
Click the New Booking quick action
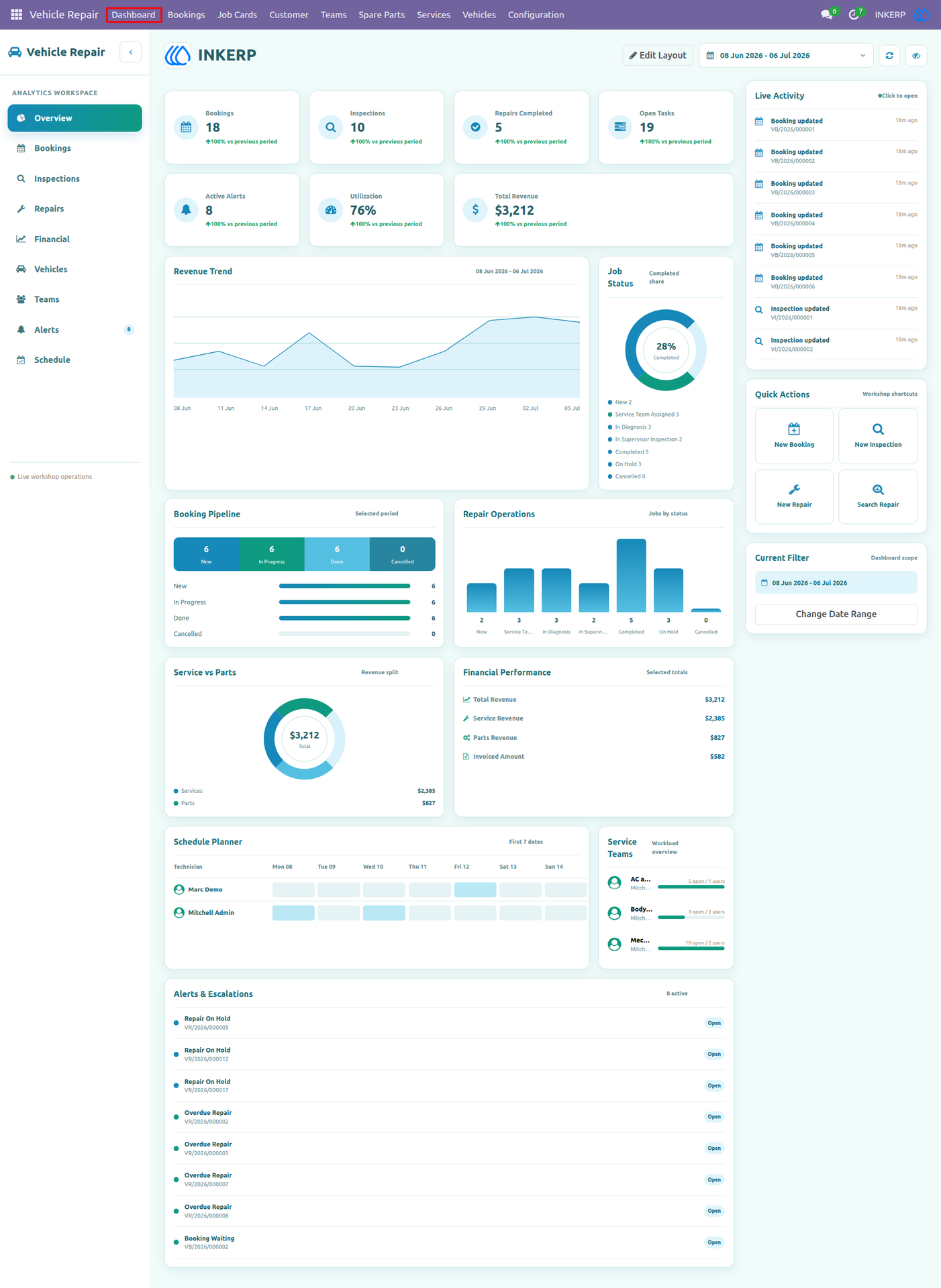(794, 436)
